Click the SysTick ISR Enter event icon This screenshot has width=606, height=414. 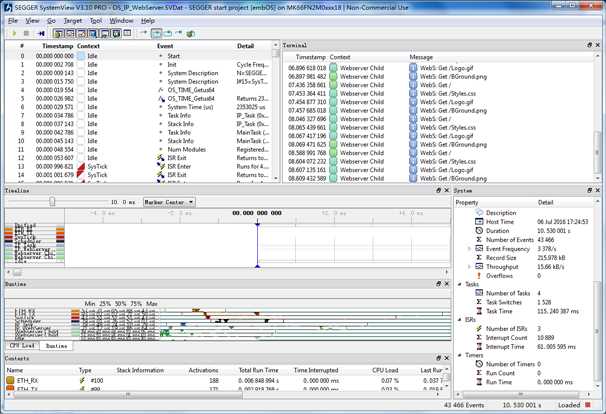161,166
